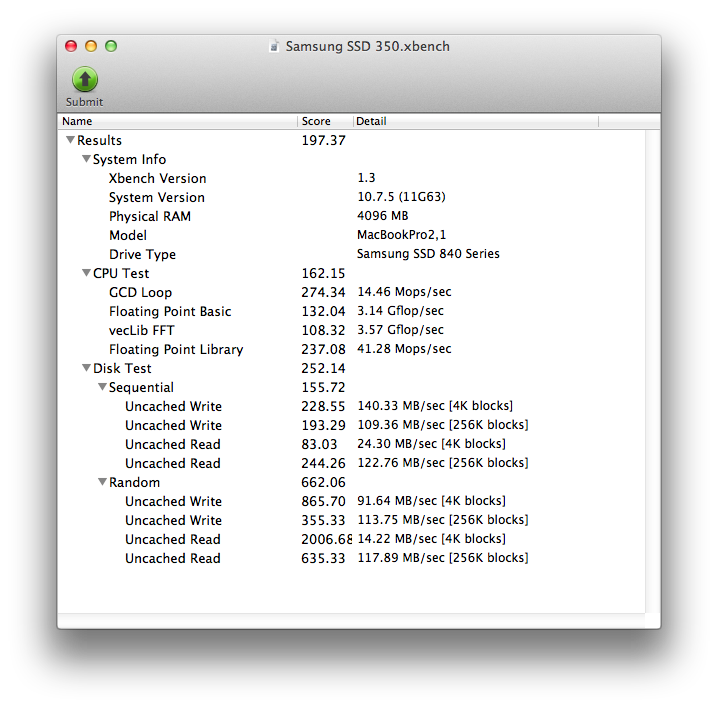Select Uncached Read row scoring 83.03
This screenshot has width=718, height=708.
pyautogui.click(x=352, y=444)
